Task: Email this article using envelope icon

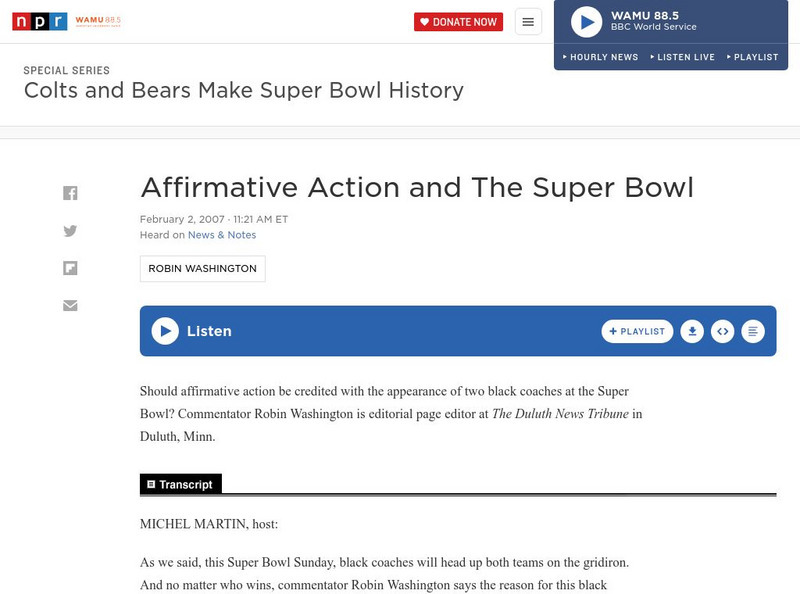Action: tap(70, 305)
